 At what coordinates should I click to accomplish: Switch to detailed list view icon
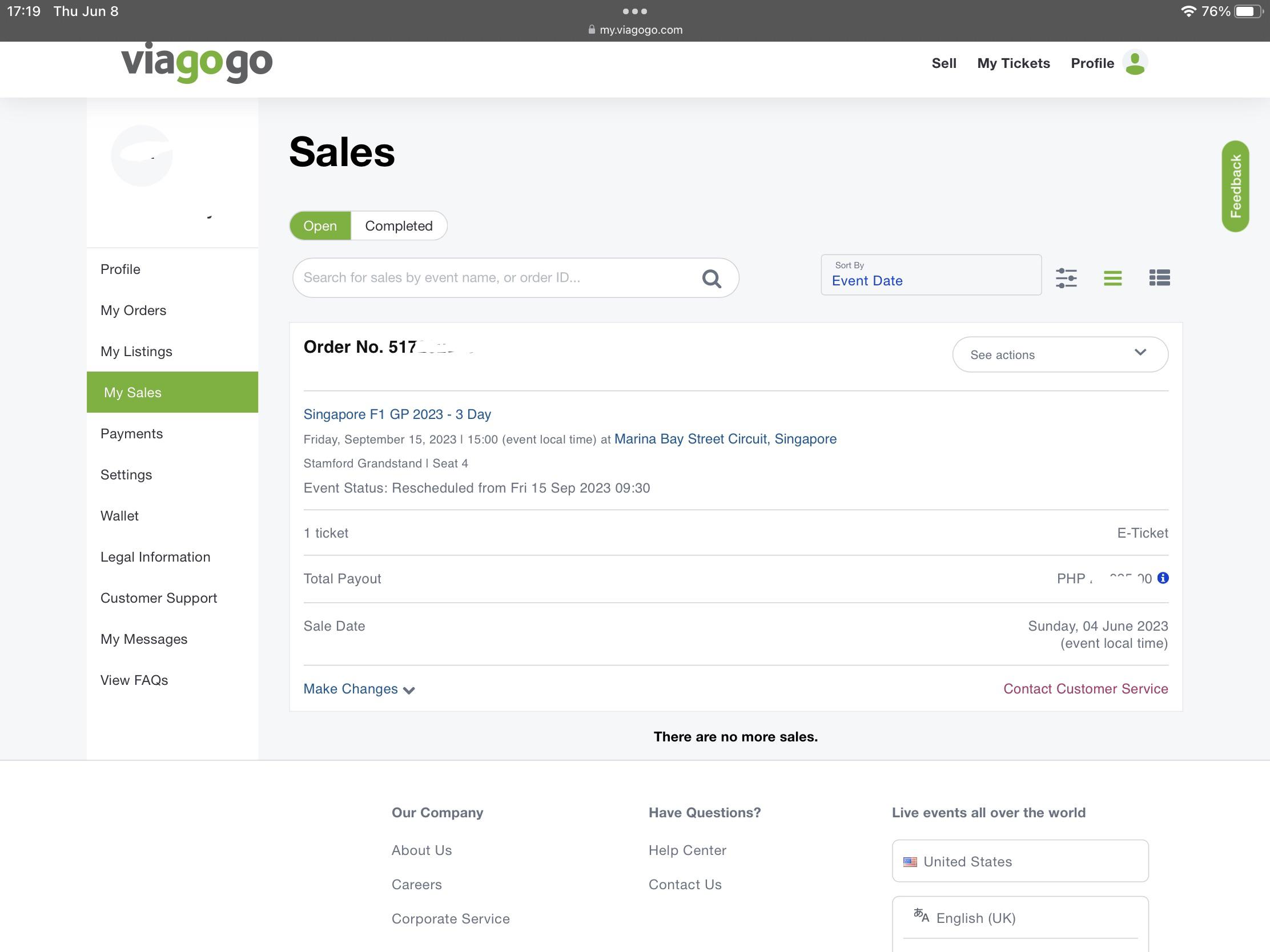coord(1159,279)
